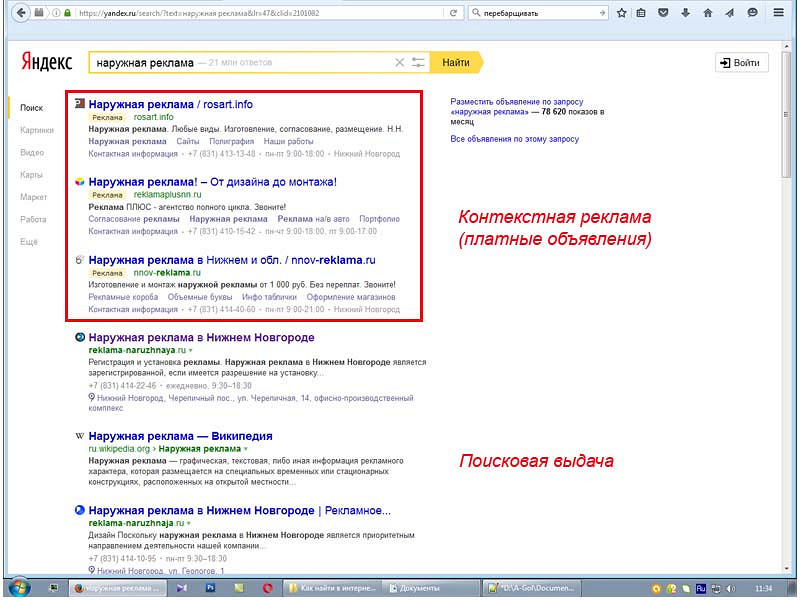
Task: Open 'Оформление магазинов' sitelink
Action: coord(351,297)
